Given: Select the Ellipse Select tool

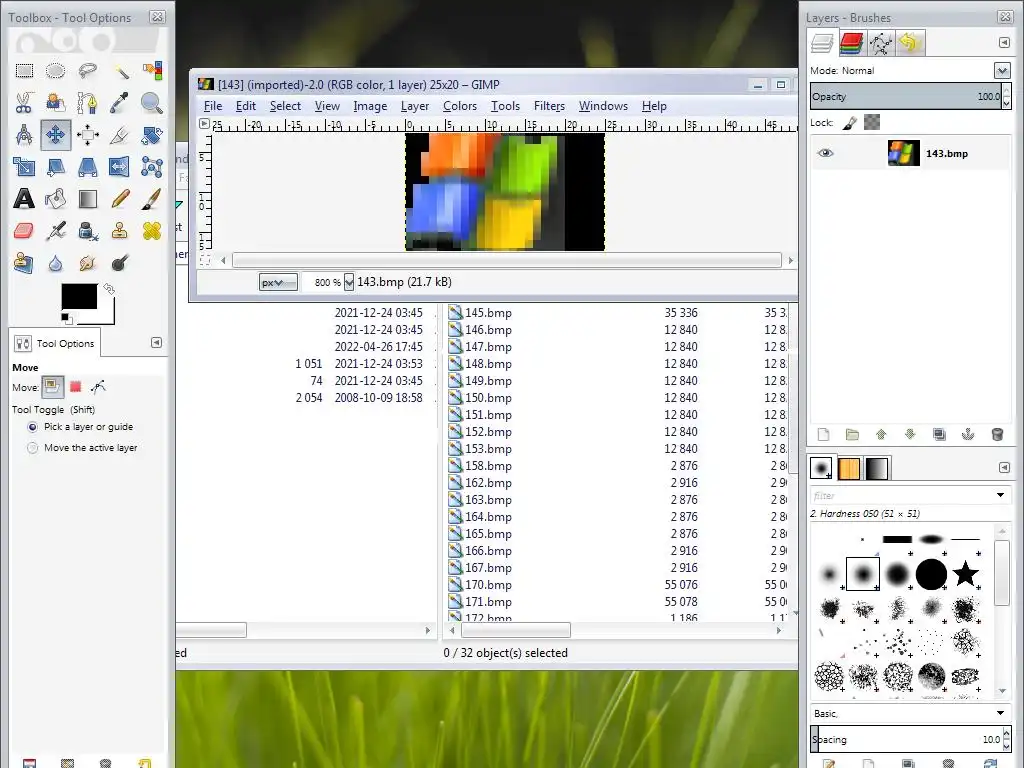Looking at the screenshot, I should (56, 71).
